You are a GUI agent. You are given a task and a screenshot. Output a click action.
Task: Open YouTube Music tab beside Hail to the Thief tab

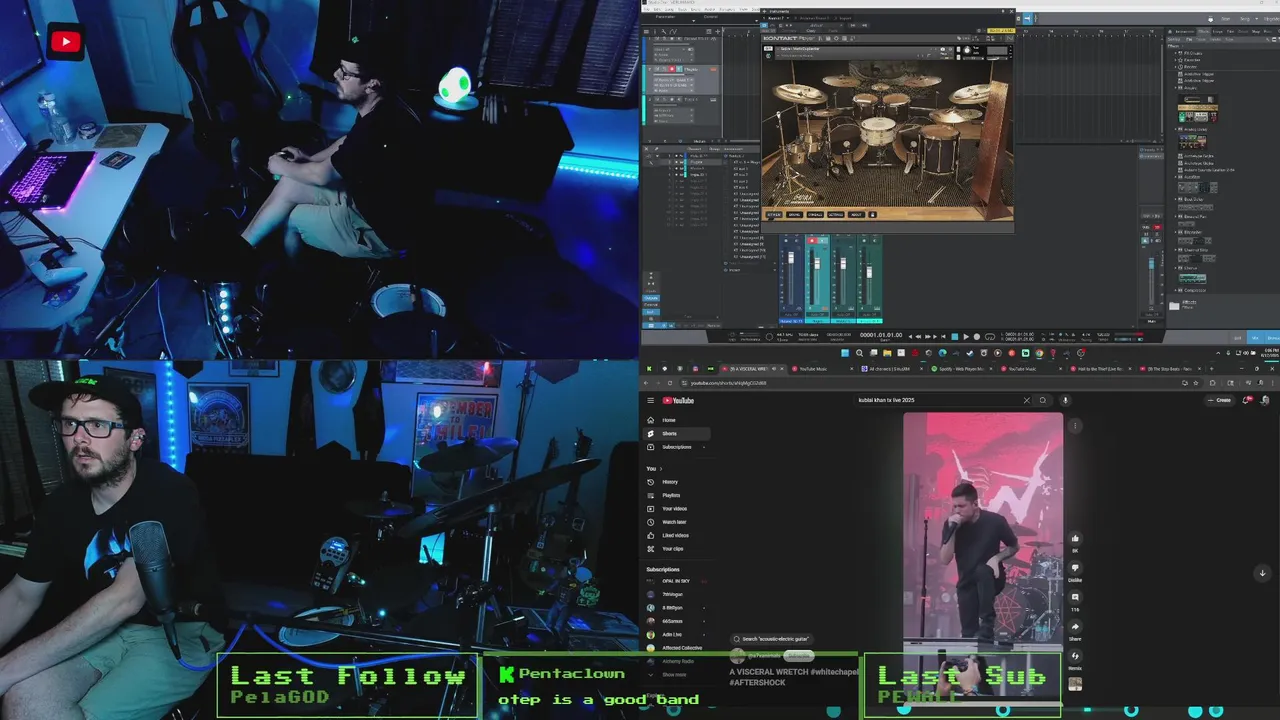click(1034, 369)
